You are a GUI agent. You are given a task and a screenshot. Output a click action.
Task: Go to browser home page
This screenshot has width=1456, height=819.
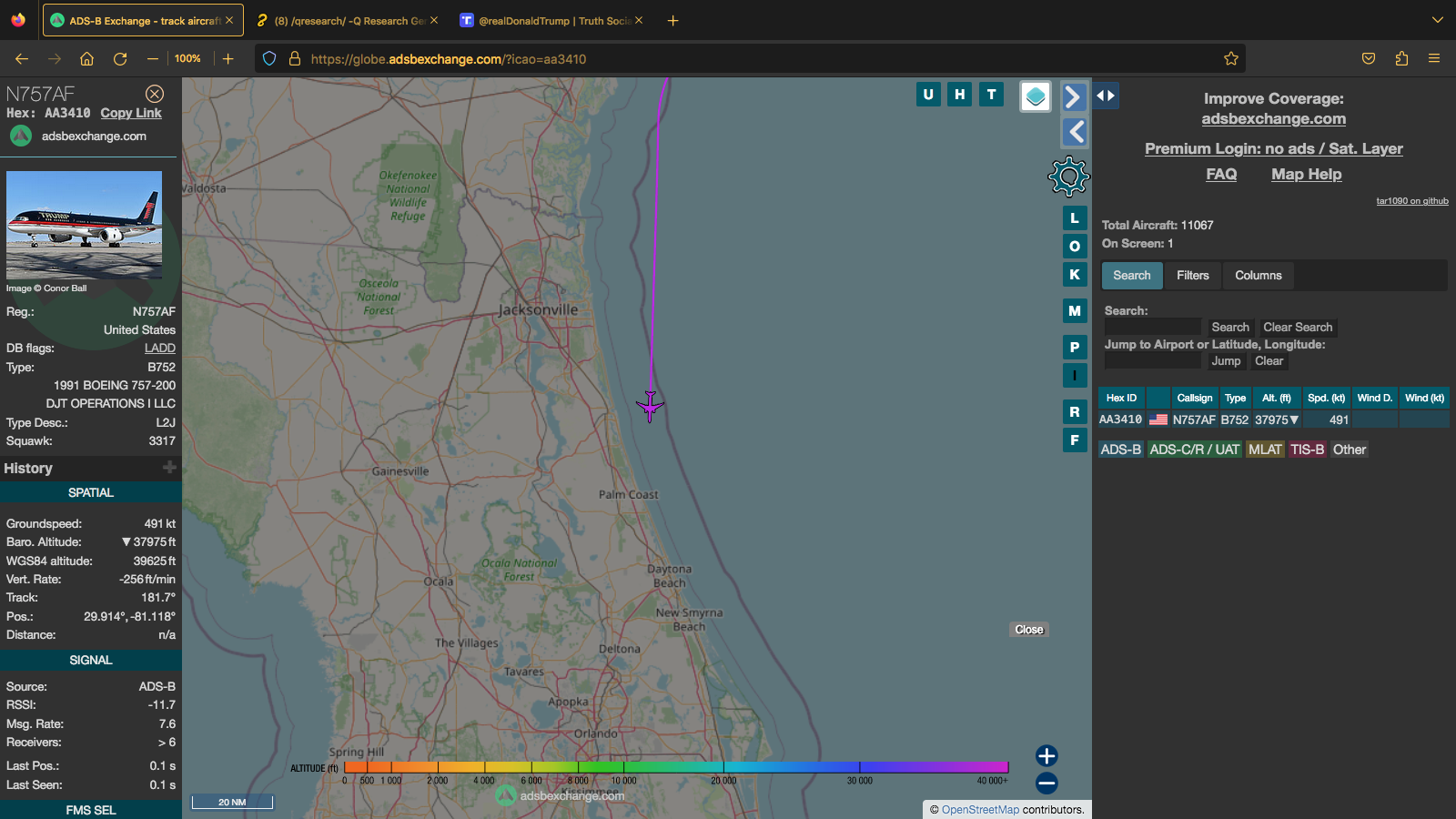(87, 58)
